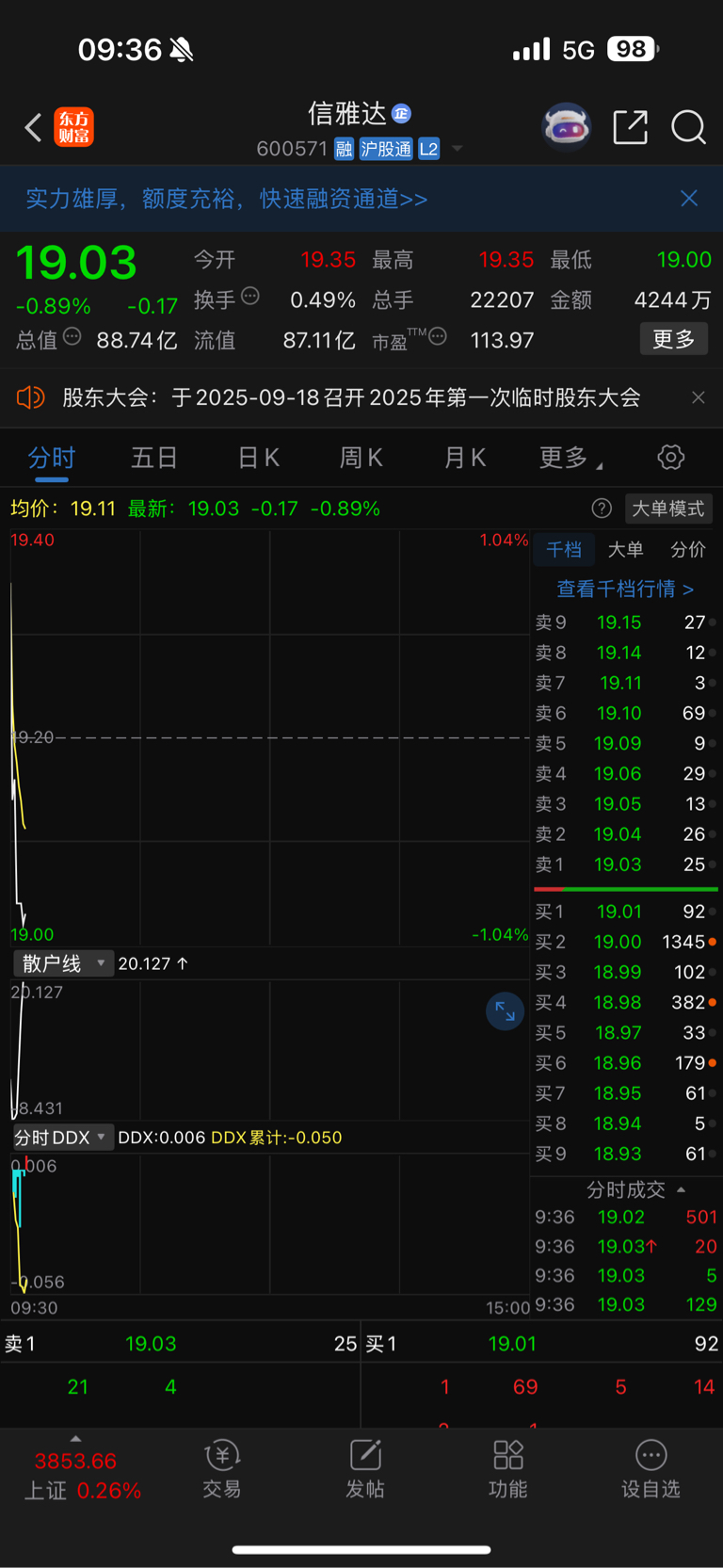
Task: Select the 卖9 19.15 order row
Action: point(625,622)
